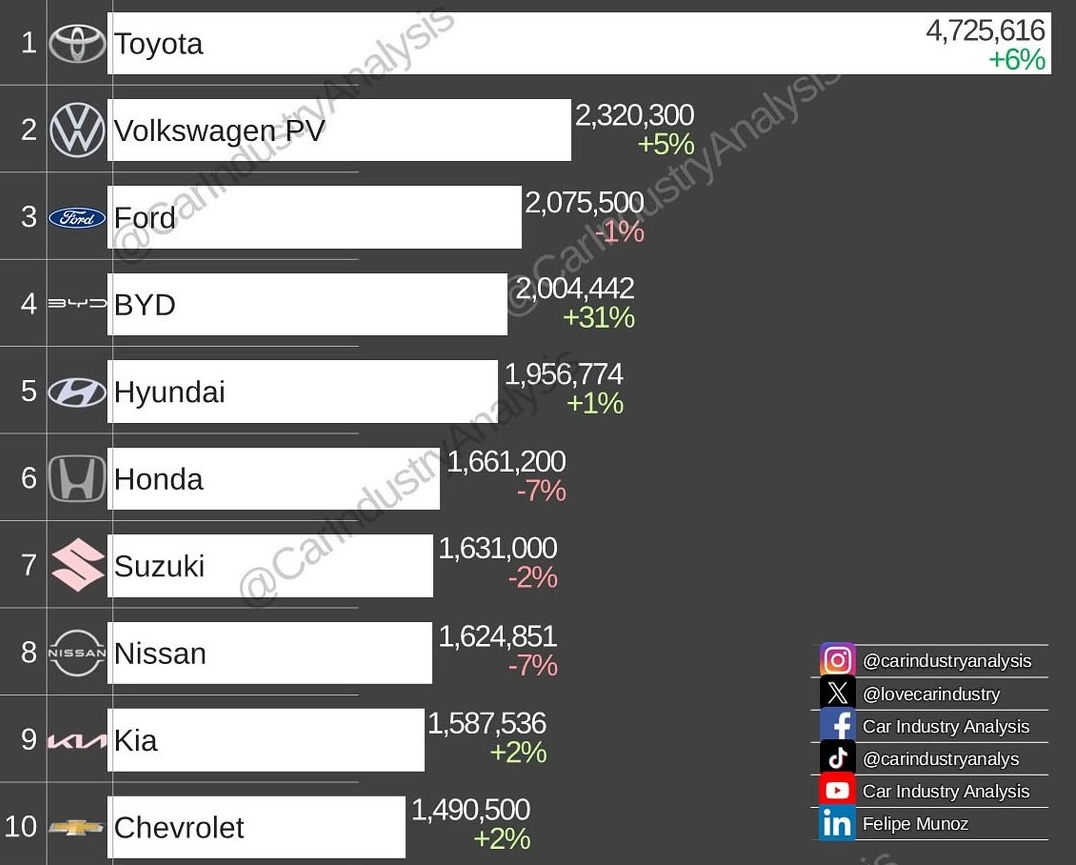Click the rank number 10
This screenshot has width=1076, height=865.
click(x=21, y=827)
